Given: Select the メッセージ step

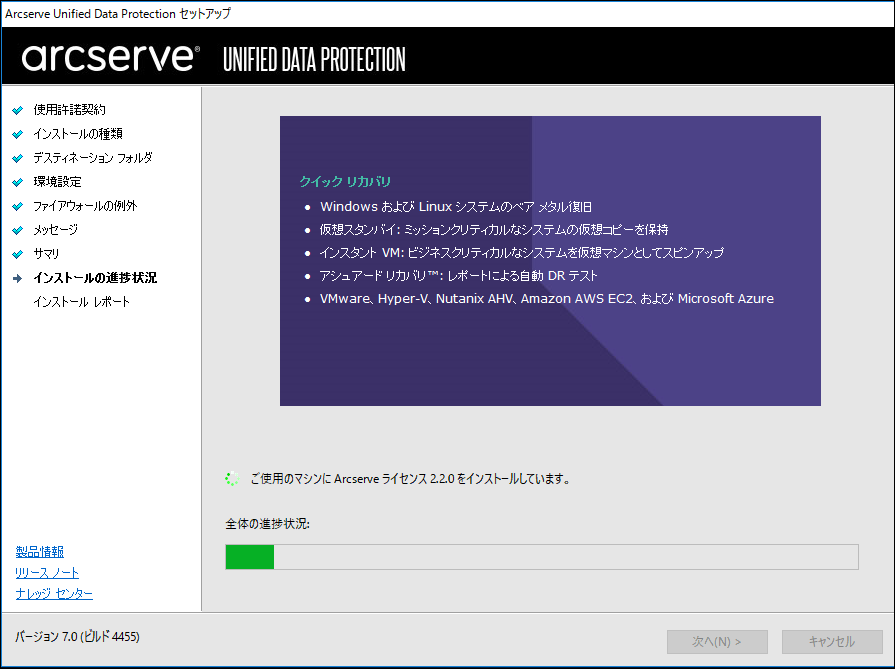Looking at the screenshot, I should [55, 229].
